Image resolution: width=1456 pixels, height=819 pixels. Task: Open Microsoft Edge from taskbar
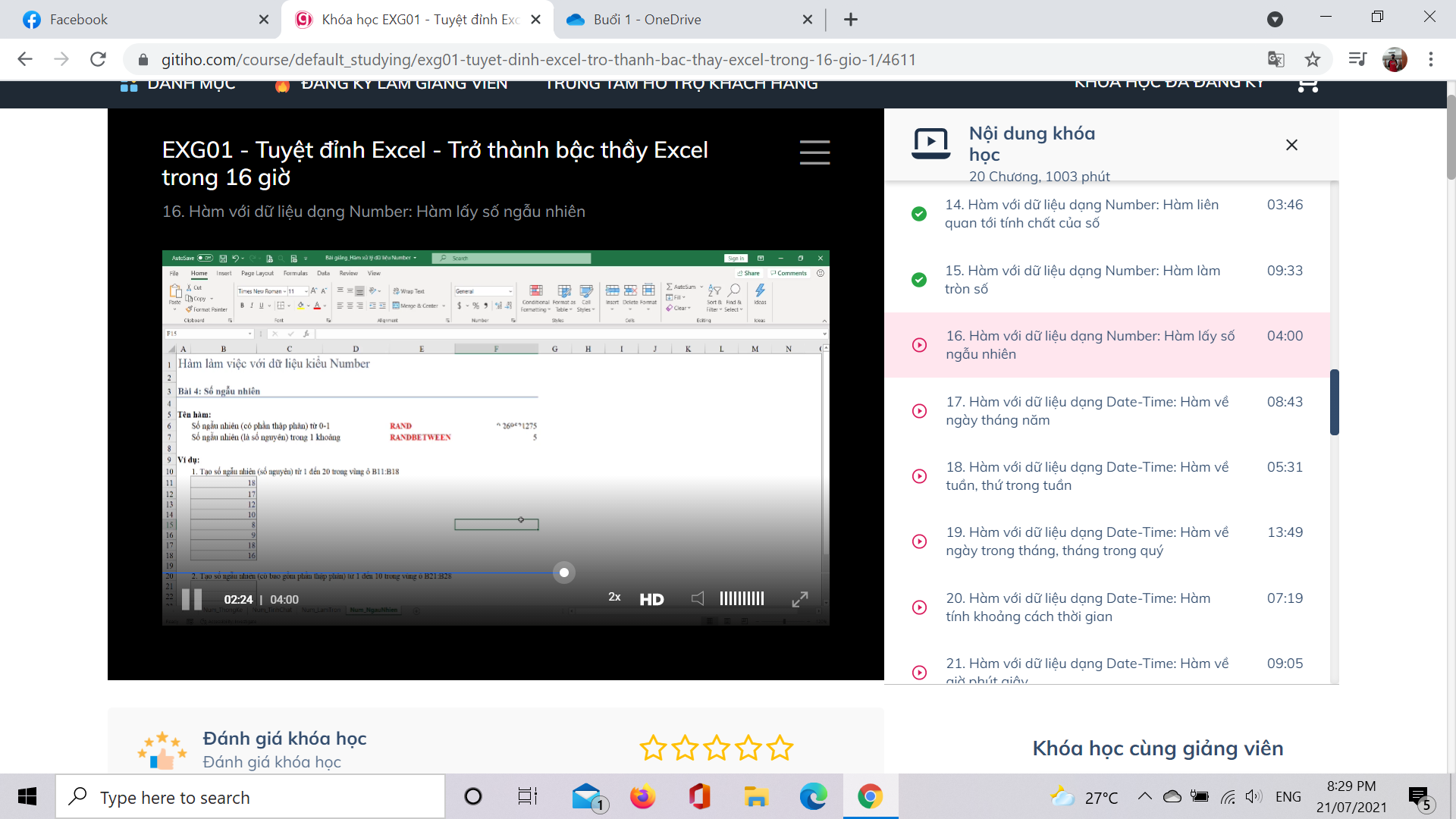(813, 797)
